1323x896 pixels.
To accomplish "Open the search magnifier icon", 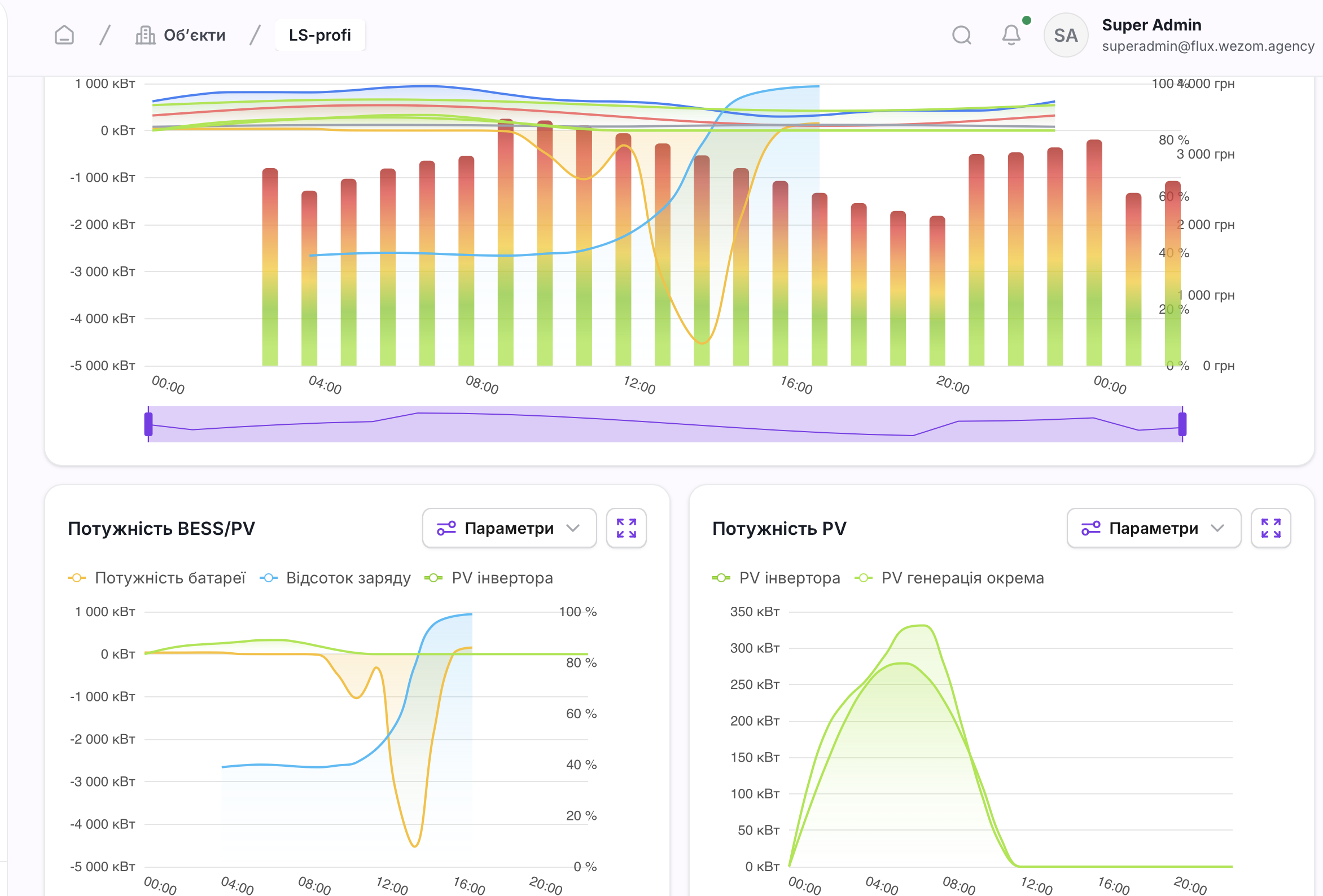I will (x=962, y=36).
